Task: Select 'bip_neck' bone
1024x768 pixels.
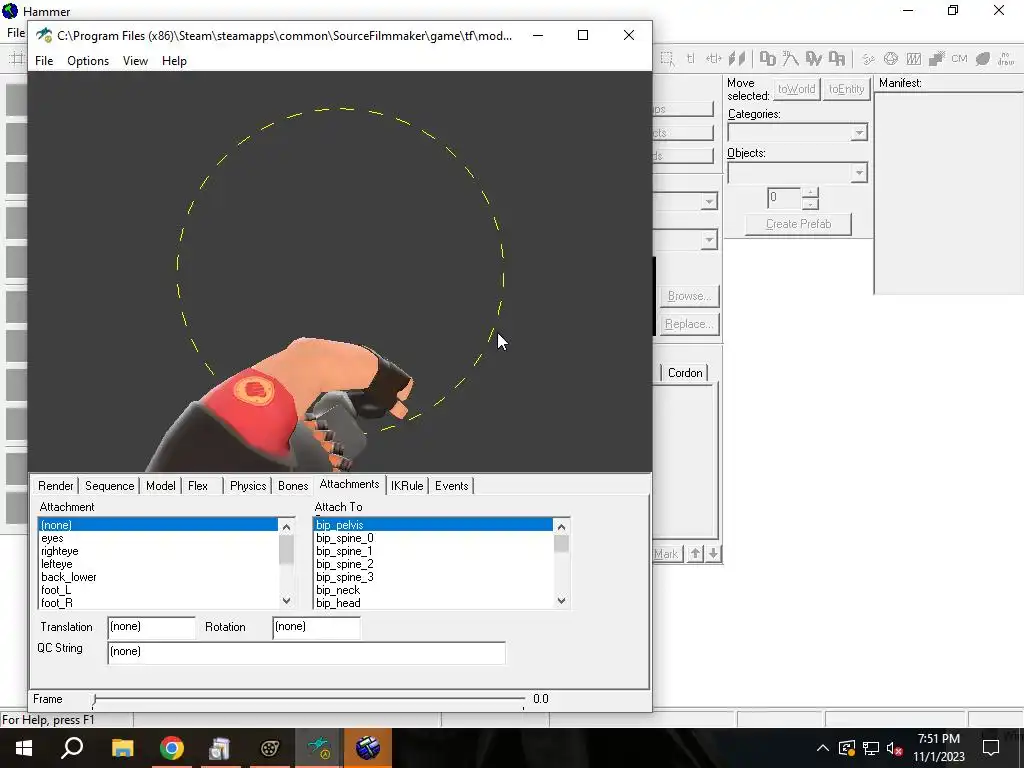Action: click(x=434, y=590)
